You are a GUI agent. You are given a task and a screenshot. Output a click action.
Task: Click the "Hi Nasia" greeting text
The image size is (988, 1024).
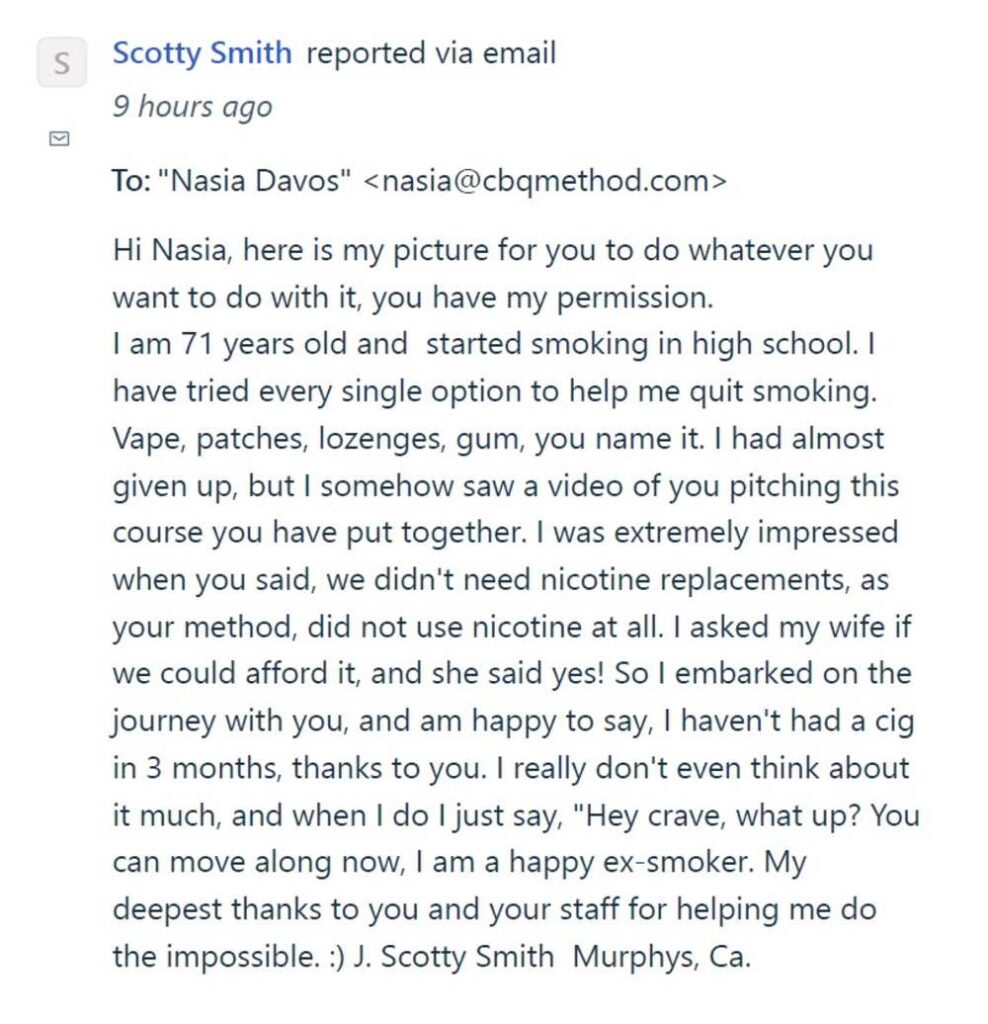click(x=168, y=249)
